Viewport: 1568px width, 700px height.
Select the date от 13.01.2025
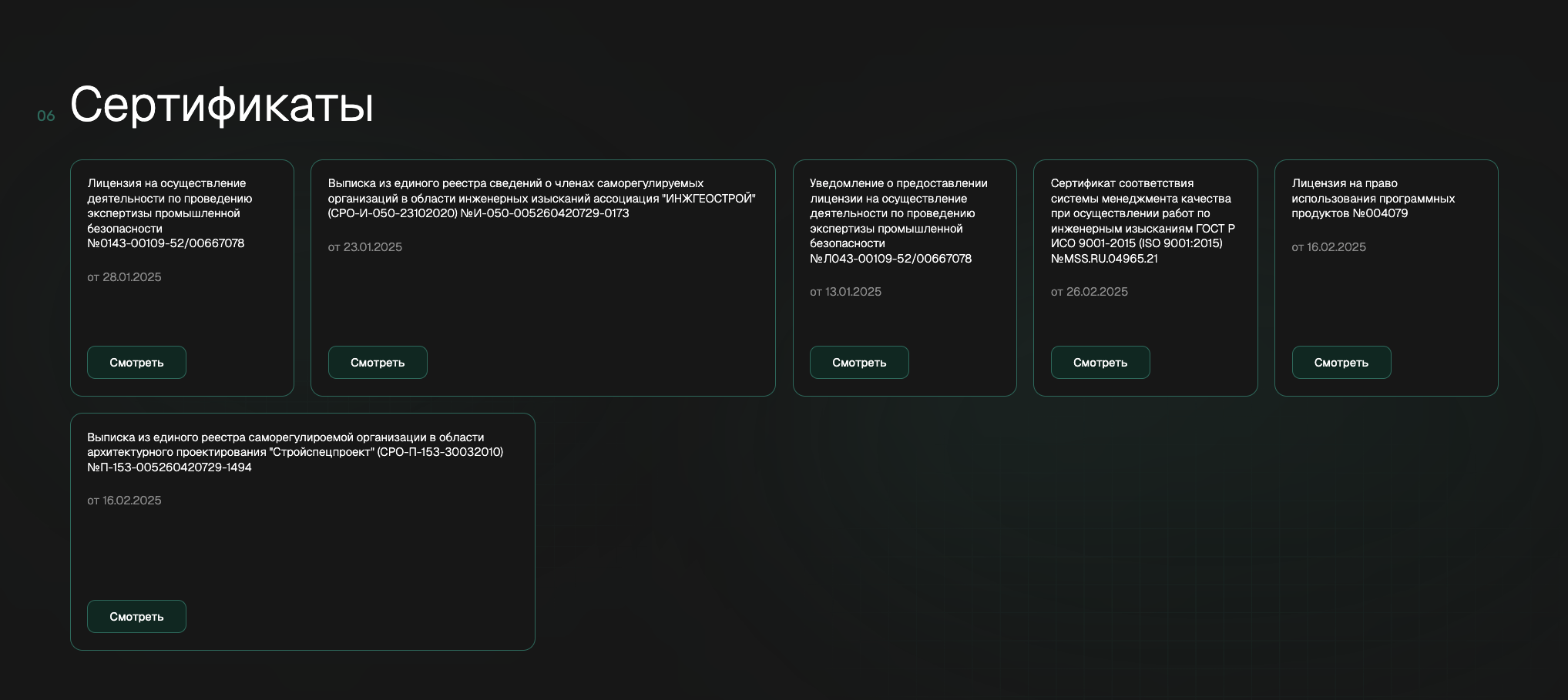845,292
